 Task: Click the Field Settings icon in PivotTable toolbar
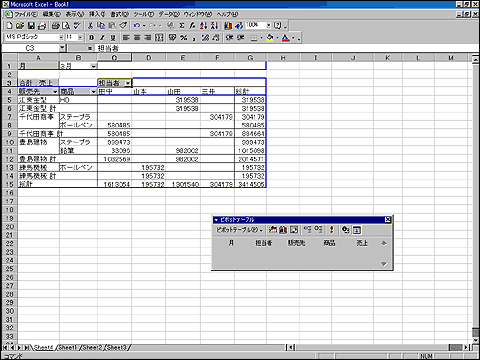[345, 230]
